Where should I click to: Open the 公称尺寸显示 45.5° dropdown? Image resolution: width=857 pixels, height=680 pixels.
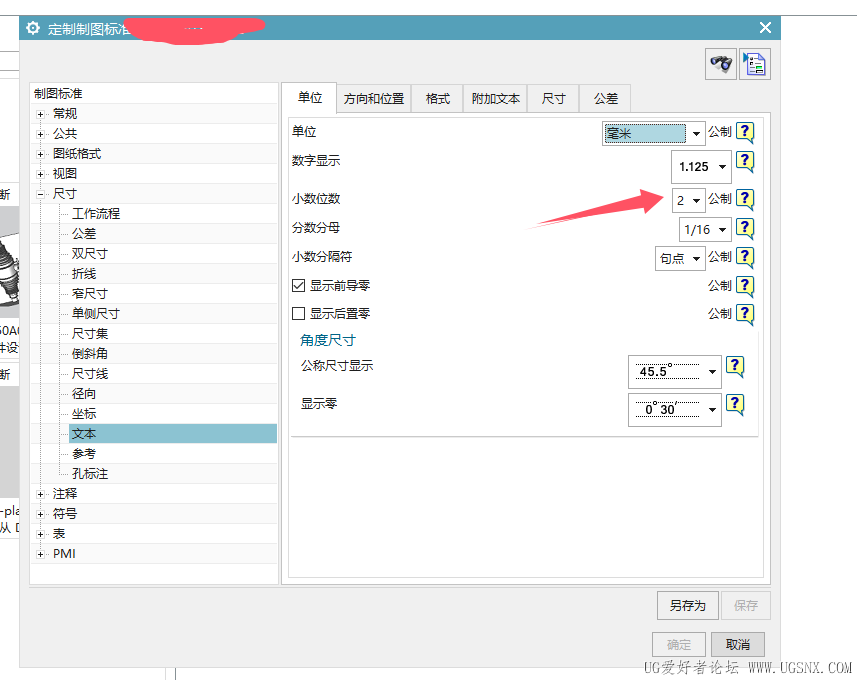[675, 372]
